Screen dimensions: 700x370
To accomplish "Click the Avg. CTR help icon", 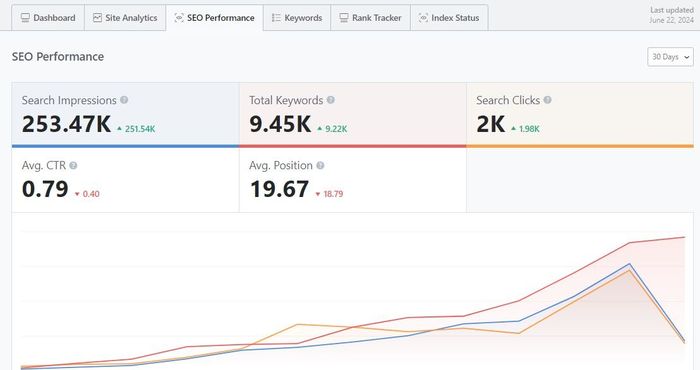I will pyautogui.click(x=73, y=166).
